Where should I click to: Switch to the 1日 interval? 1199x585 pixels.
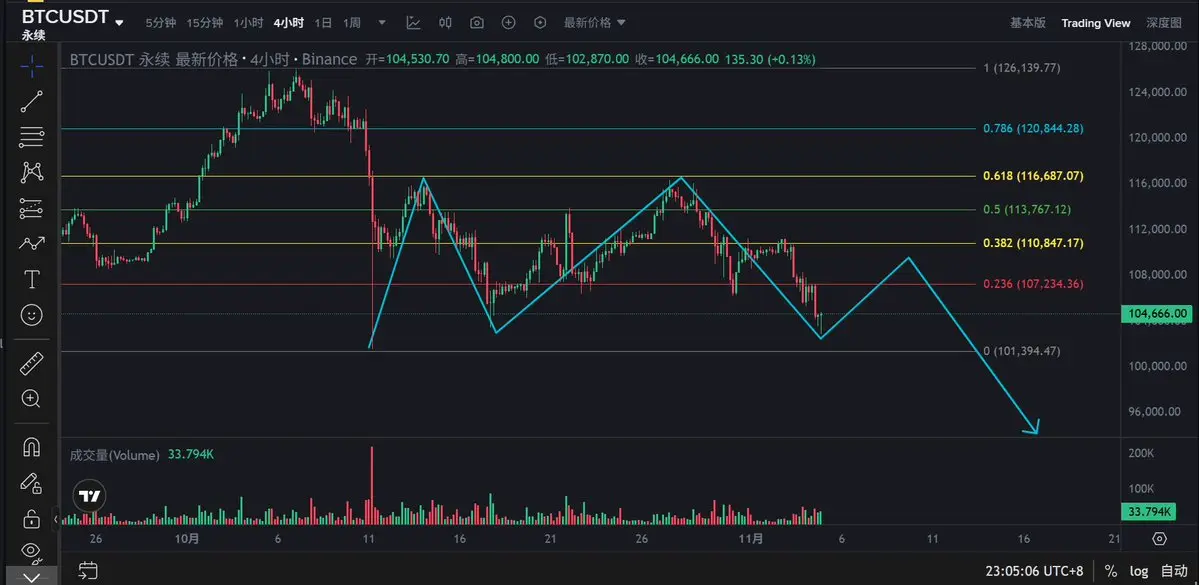coord(323,23)
